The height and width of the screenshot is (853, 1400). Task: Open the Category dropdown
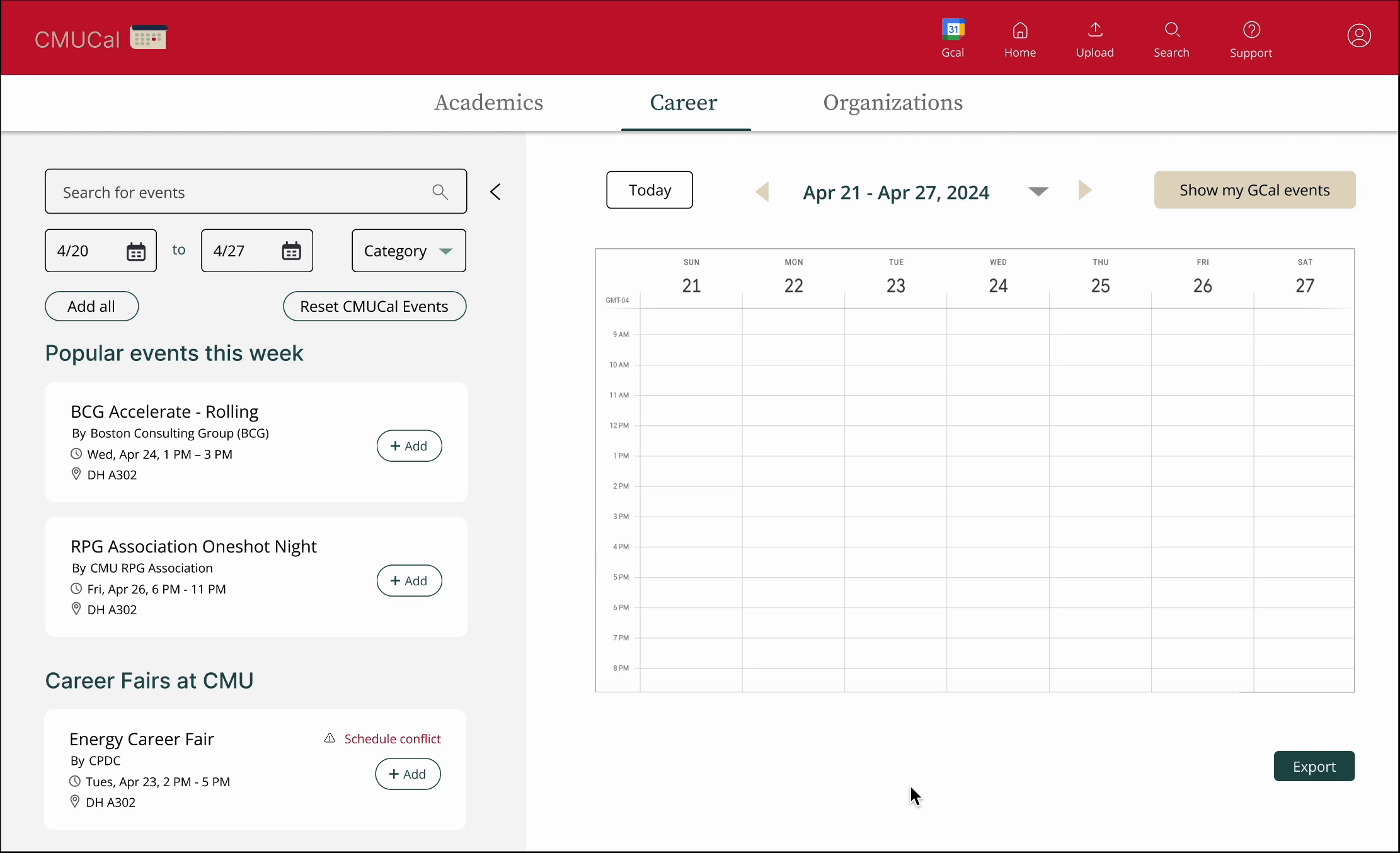point(409,251)
